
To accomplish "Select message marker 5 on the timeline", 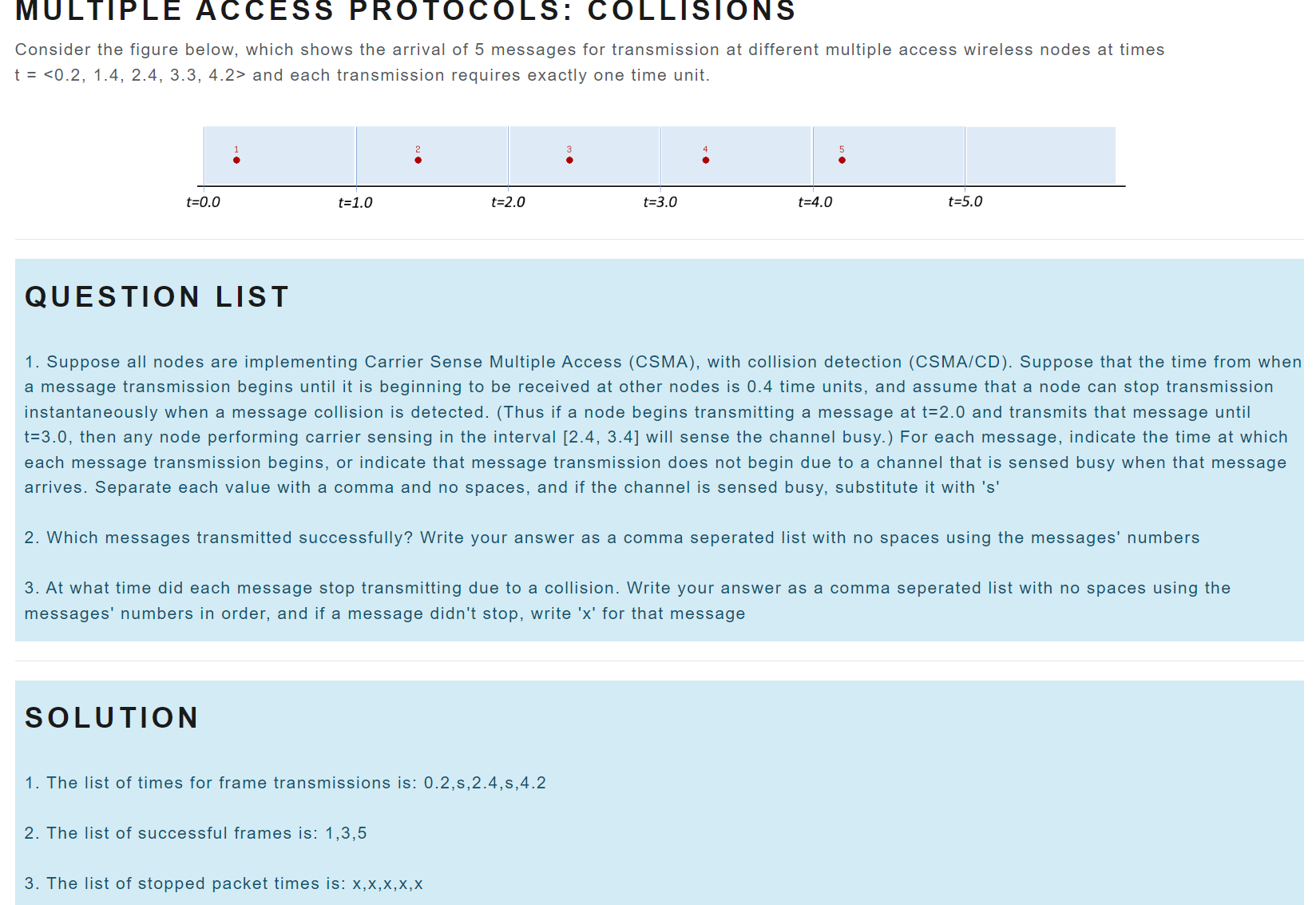I will tap(842, 160).
